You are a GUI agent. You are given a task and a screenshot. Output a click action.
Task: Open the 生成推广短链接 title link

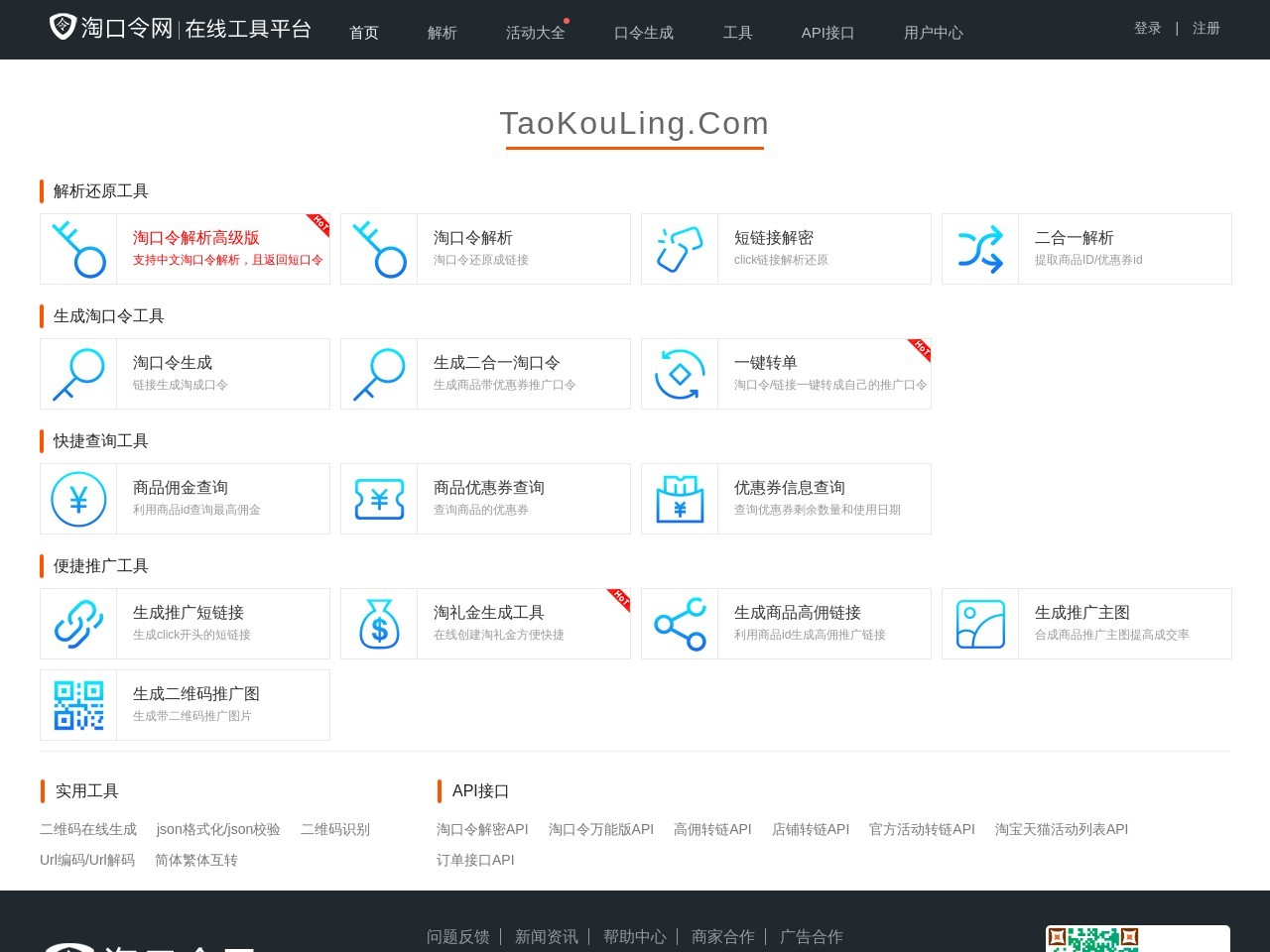coord(189,613)
